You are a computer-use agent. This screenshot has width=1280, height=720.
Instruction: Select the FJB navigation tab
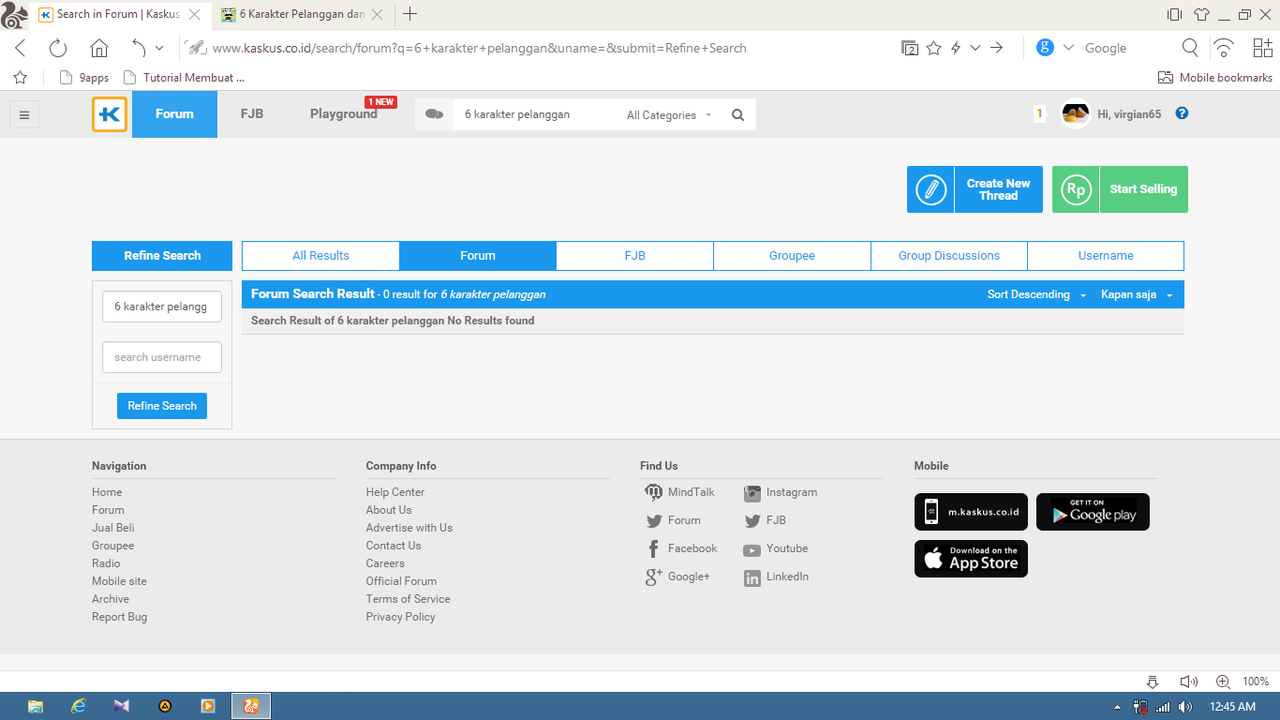click(252, 114)
